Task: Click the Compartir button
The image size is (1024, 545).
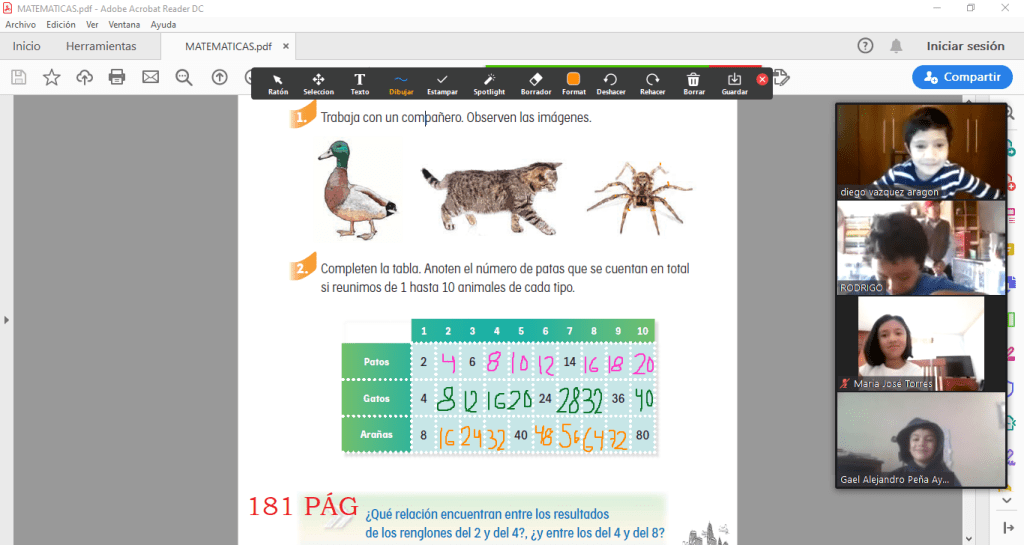Action: [x=961, y=77]
